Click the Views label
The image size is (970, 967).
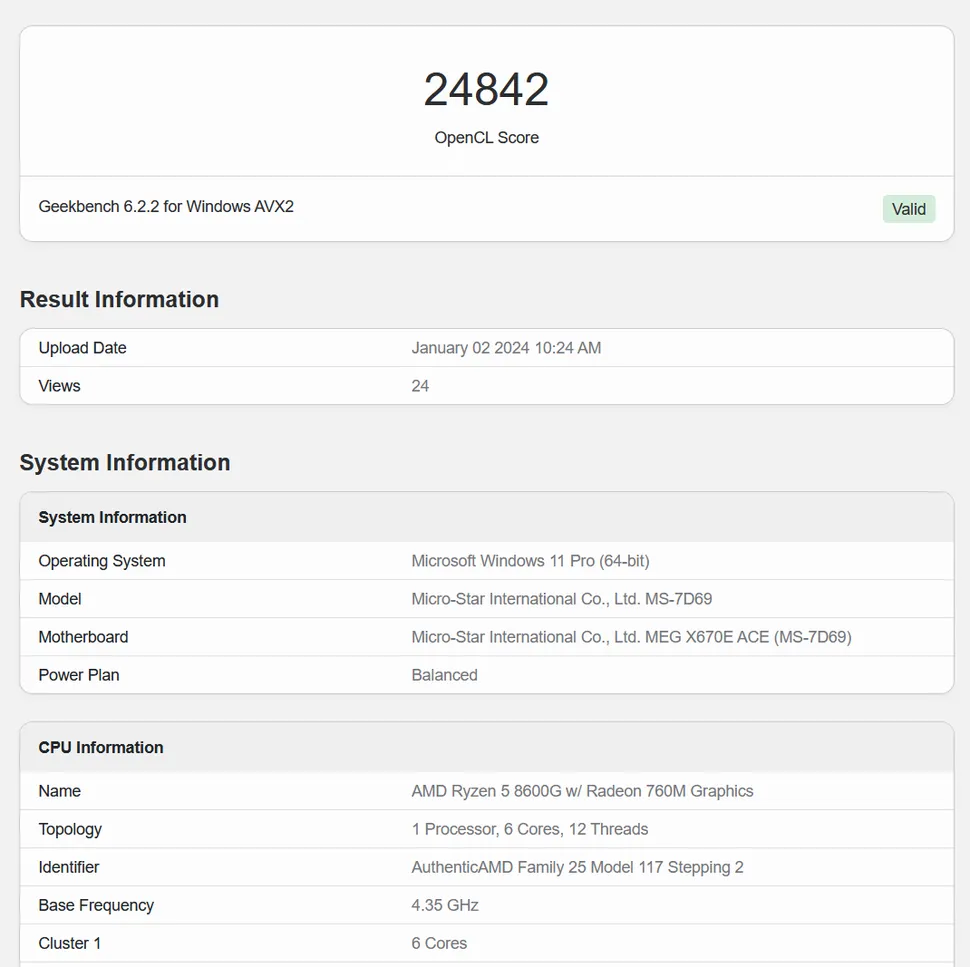pyautogui.click(x=59, y=386)
